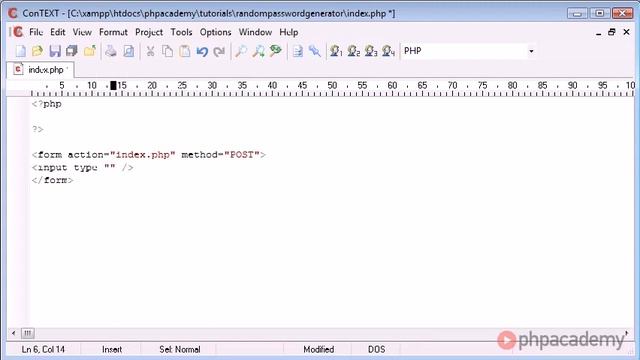Open the Edit menu
This screenshot has width=640, height=360.
coord(58,32)
